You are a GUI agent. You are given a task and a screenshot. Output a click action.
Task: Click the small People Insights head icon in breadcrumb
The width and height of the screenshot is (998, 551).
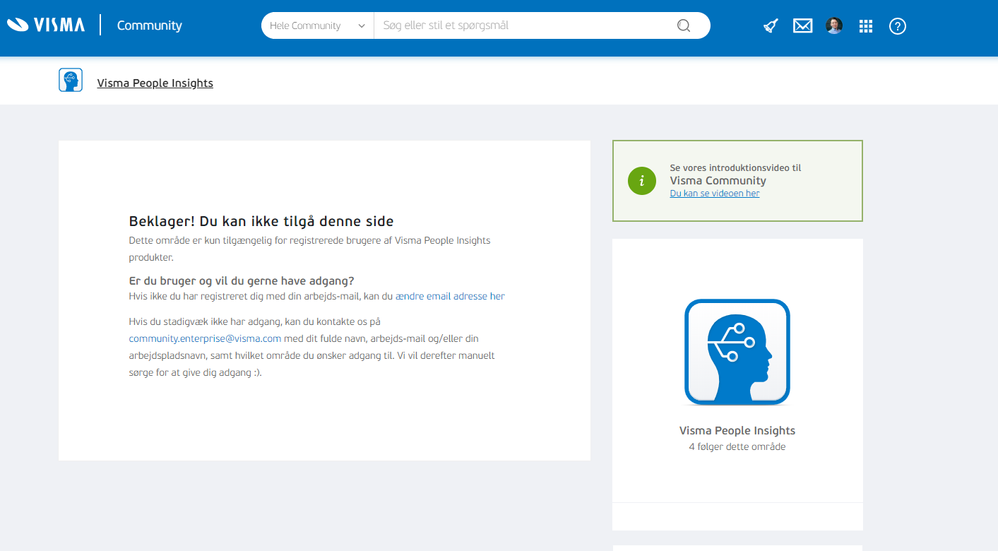pyautogui.click(x=71, y=81)
